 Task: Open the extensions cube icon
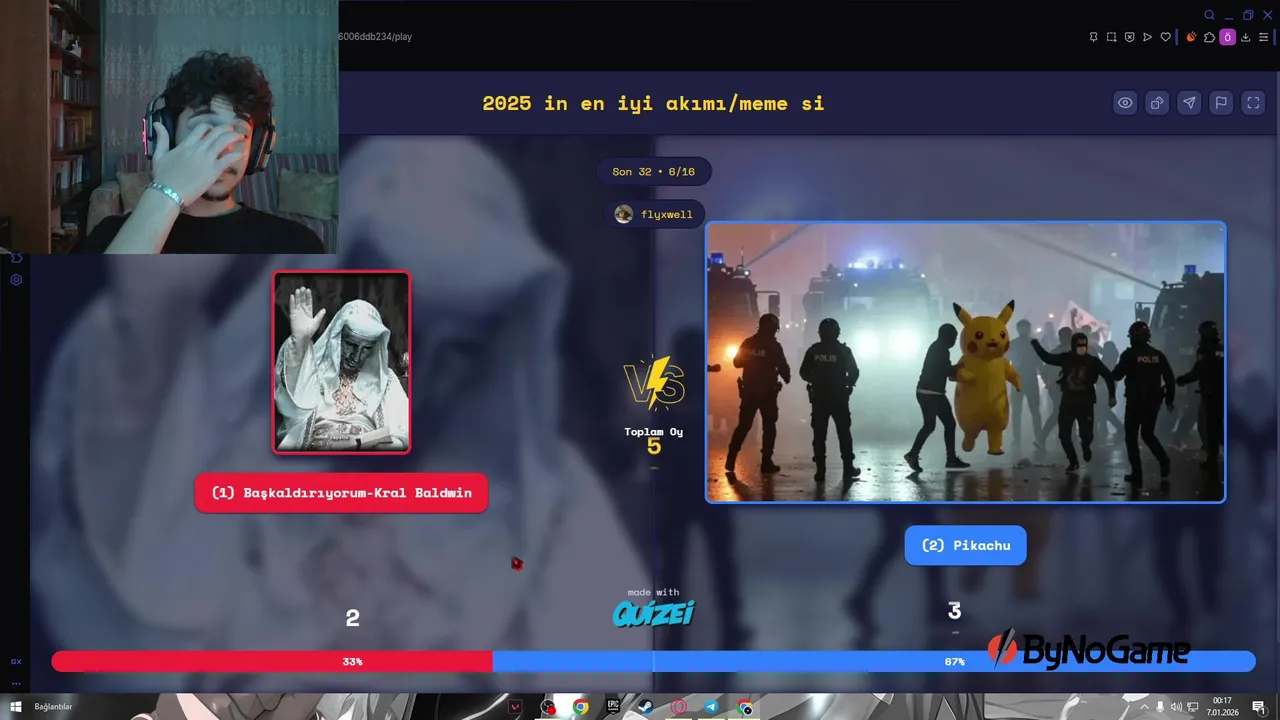pyautogui.click(x=1209, y=37)
